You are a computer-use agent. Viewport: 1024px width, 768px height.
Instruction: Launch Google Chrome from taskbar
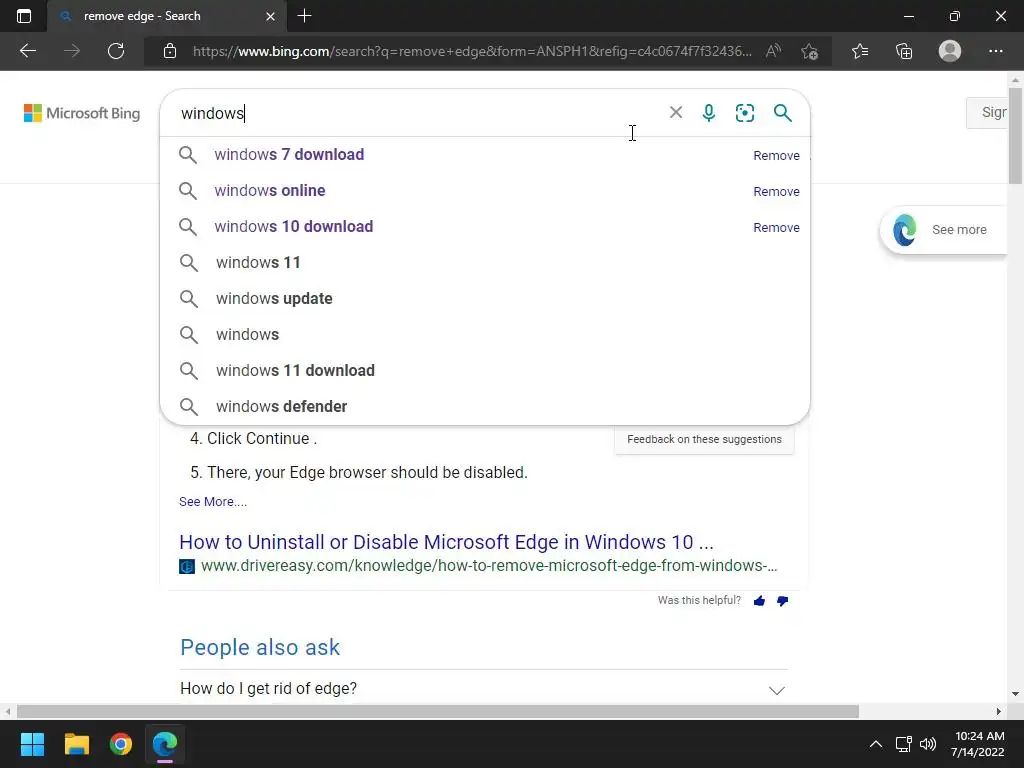121,744
